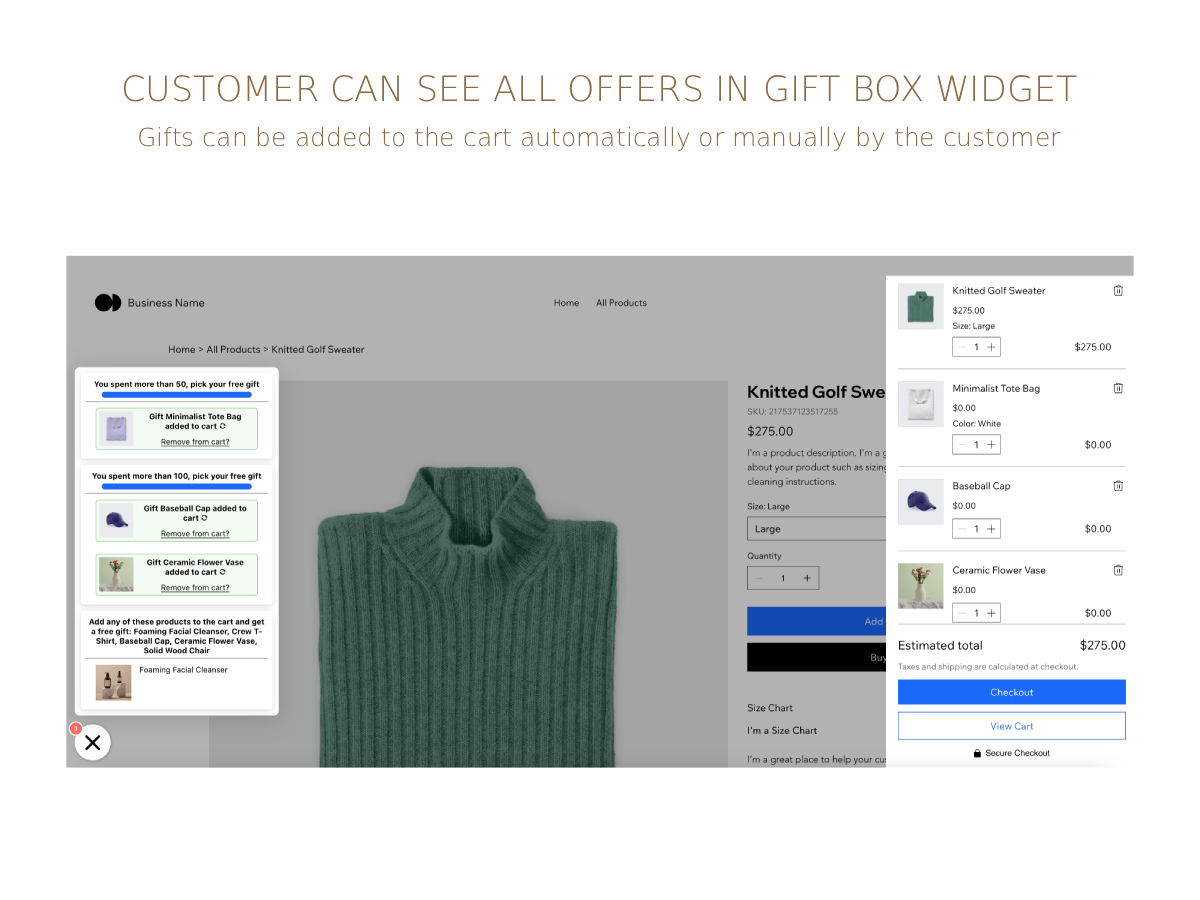Increase Minimalist Tote Bag cart quantity
Viewport: 1200px width, 900px height.
tap(991, 445)
